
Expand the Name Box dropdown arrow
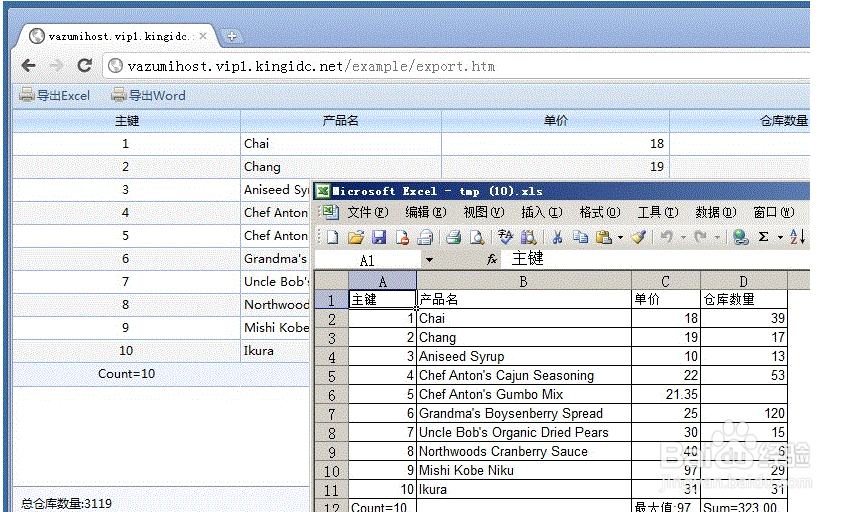click(x=429, y=260)
